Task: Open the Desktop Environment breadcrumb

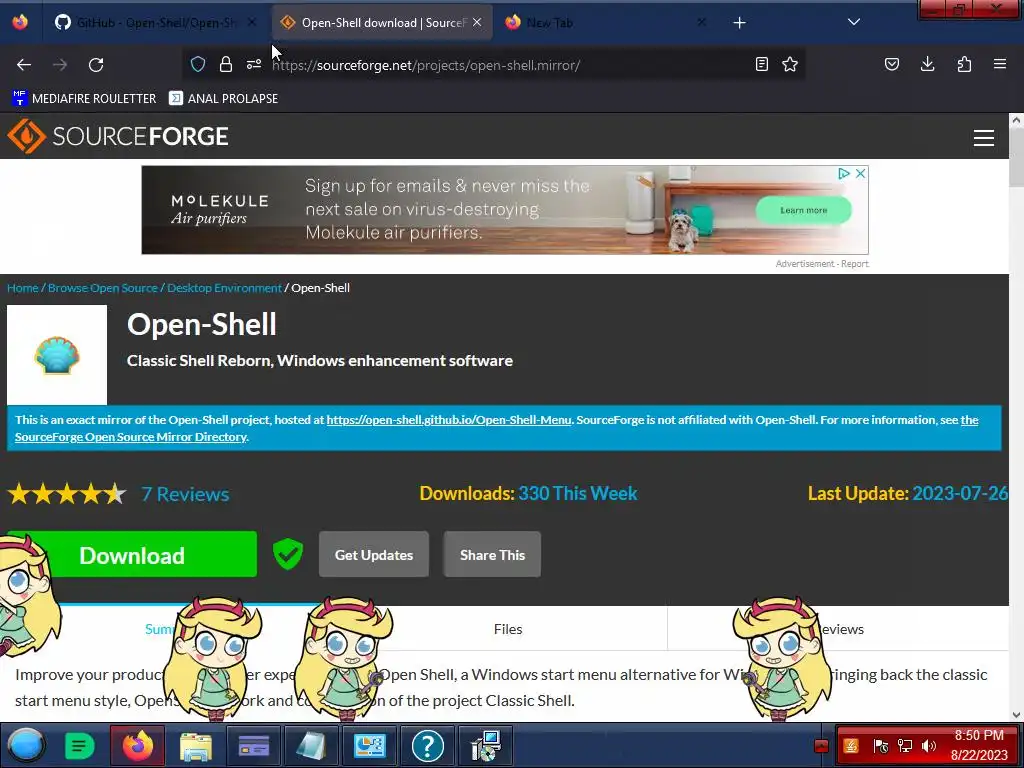Action: click(x=225, y=288)
